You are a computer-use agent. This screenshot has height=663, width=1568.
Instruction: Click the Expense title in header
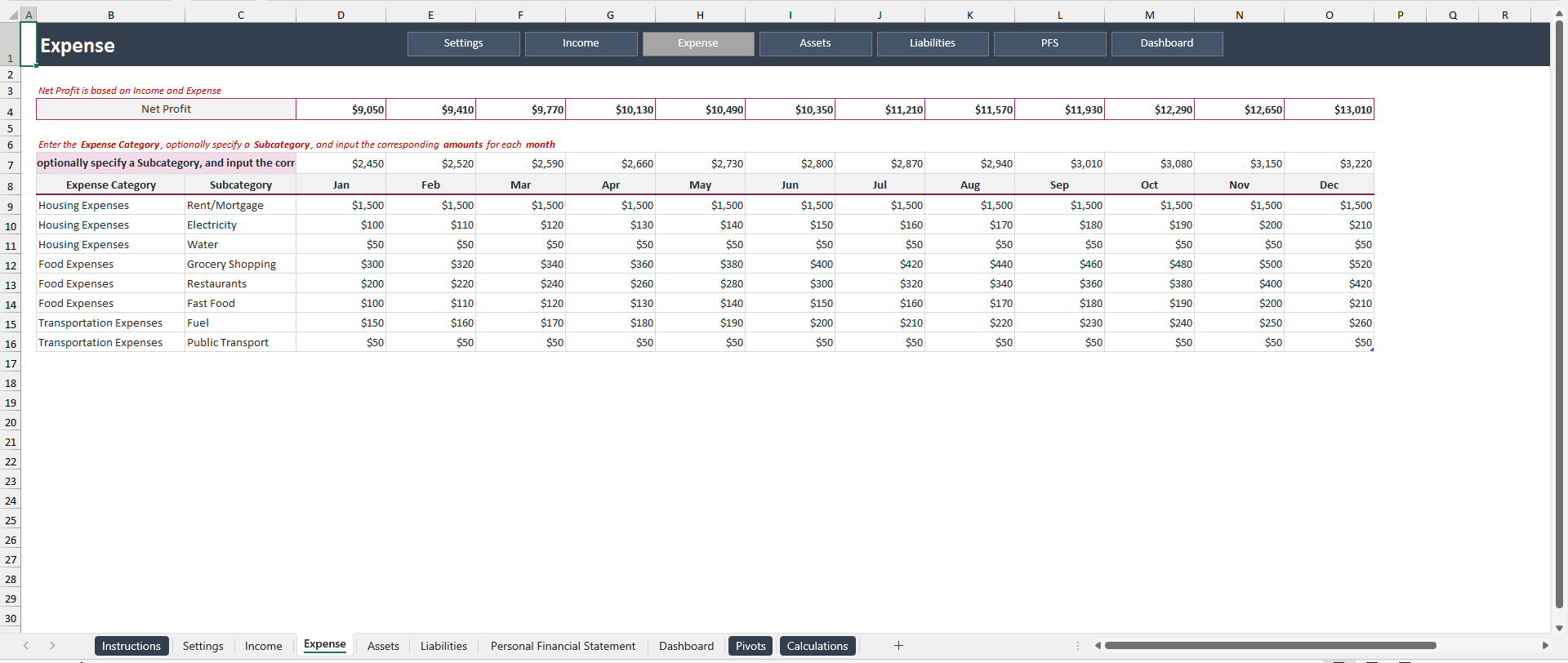[x=78, y=46]
